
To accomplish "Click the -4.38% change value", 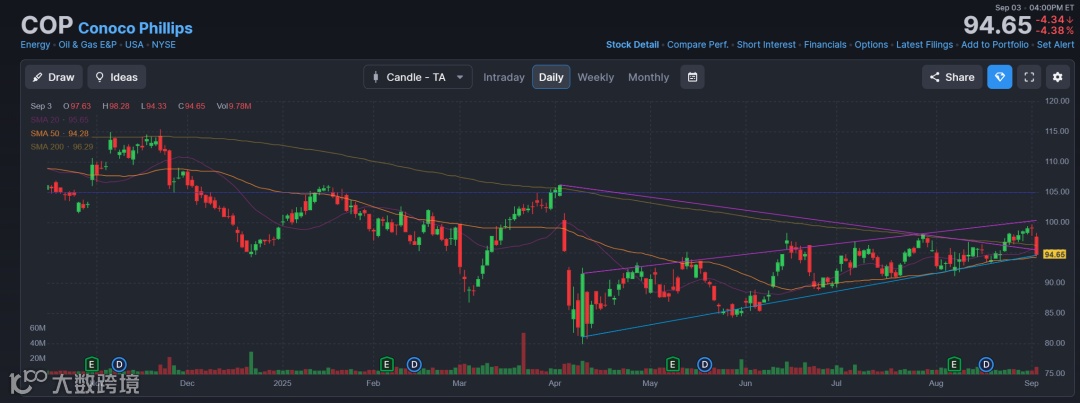I will (1055, 31).
